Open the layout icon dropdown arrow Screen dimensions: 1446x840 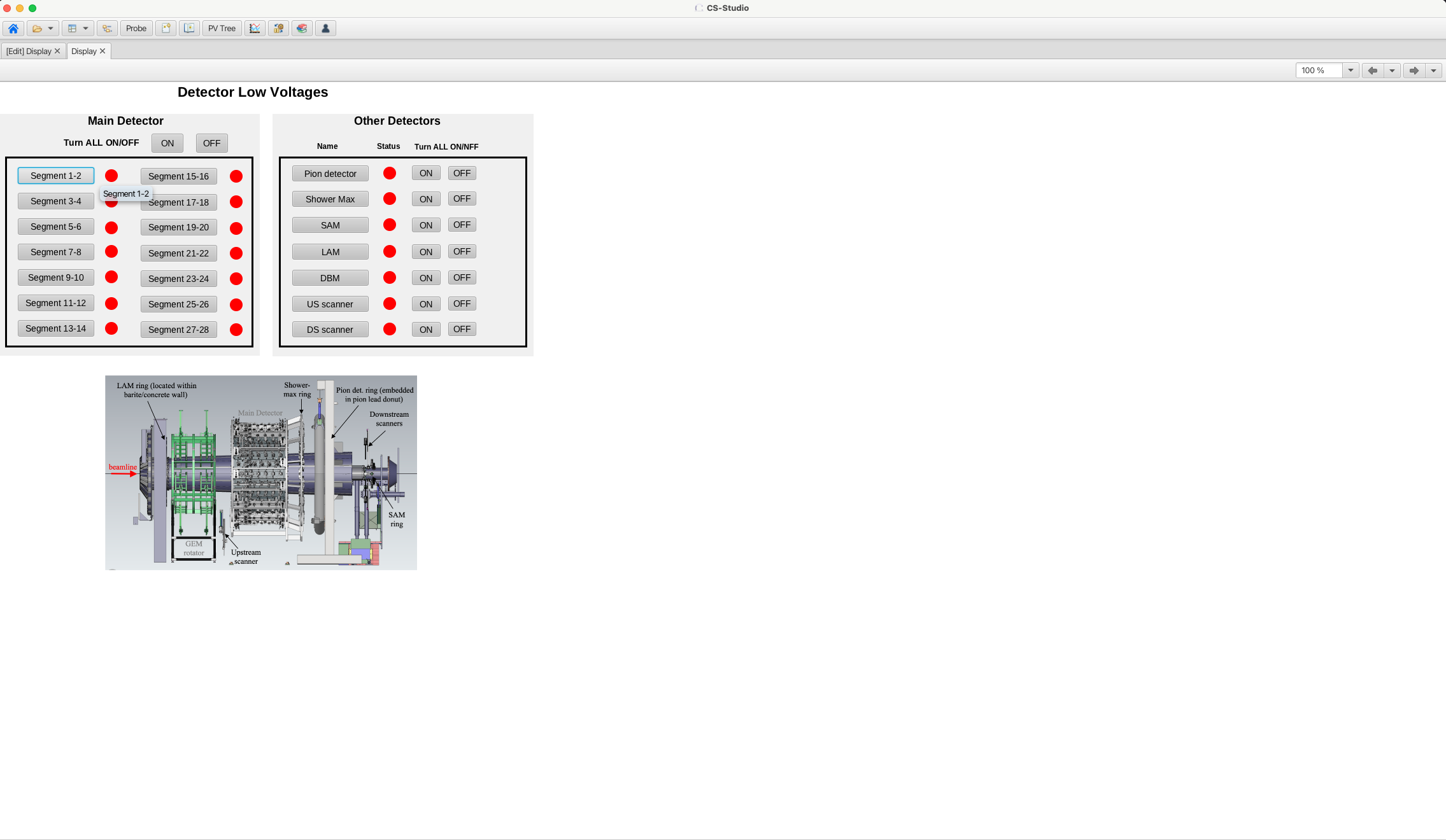85,29
